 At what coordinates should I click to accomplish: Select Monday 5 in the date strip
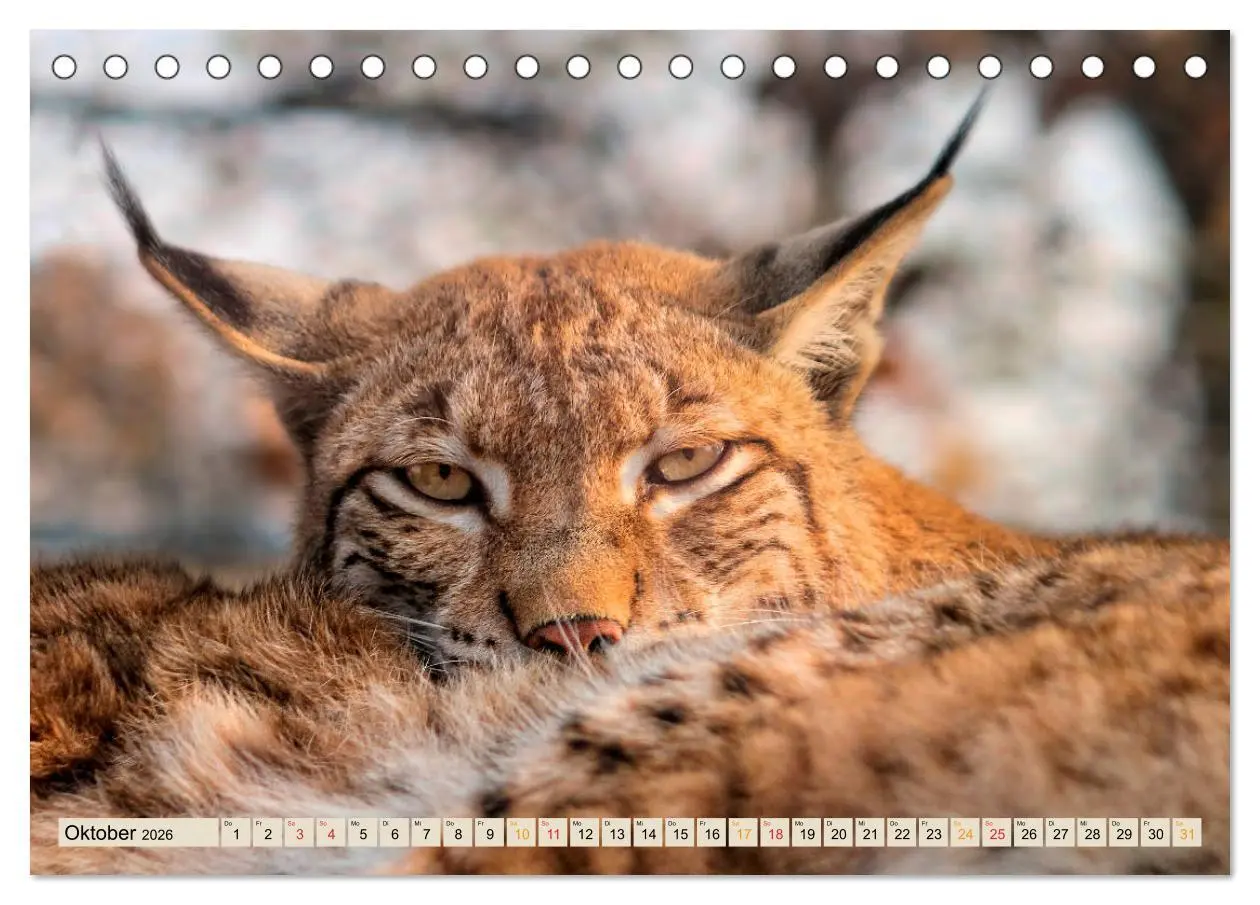[363, 832]
